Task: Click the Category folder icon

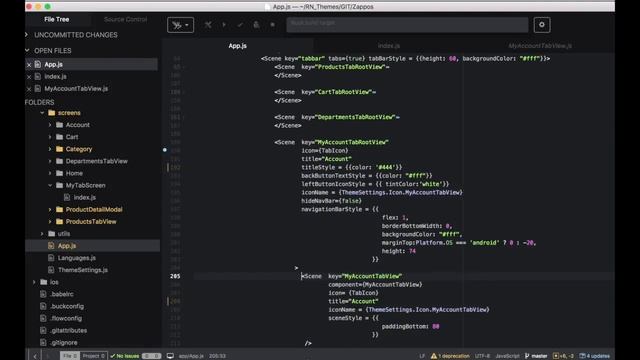Action: pyautogui.click(x=59, y=149)
